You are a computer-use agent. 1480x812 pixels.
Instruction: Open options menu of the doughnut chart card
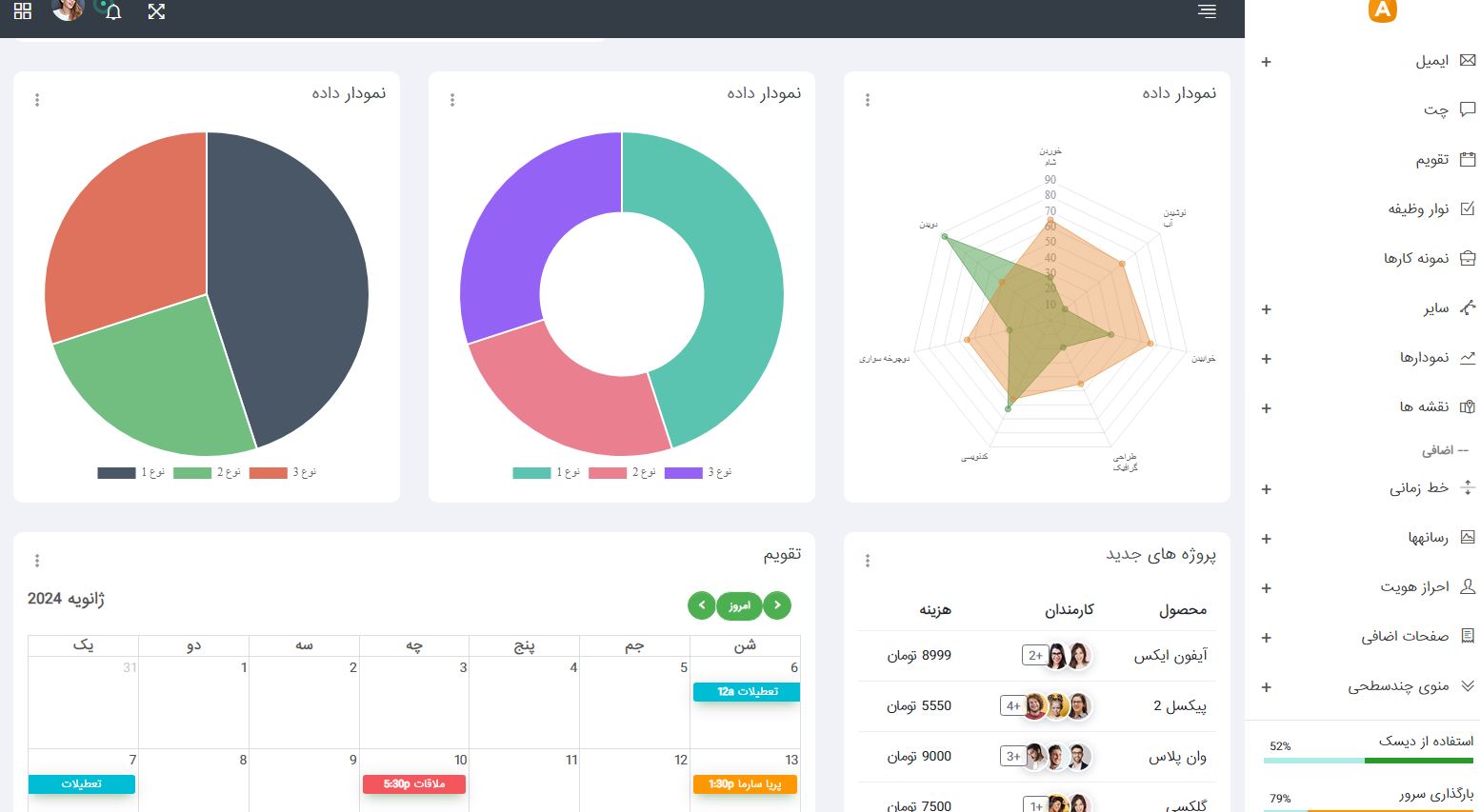click(x=452, y=100)
